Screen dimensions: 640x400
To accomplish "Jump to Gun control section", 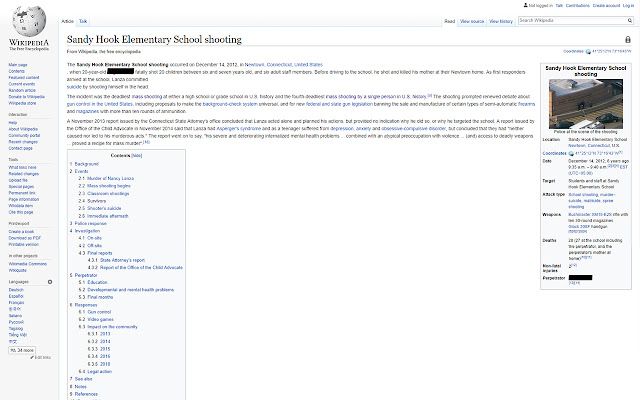I will pos(99,312).
